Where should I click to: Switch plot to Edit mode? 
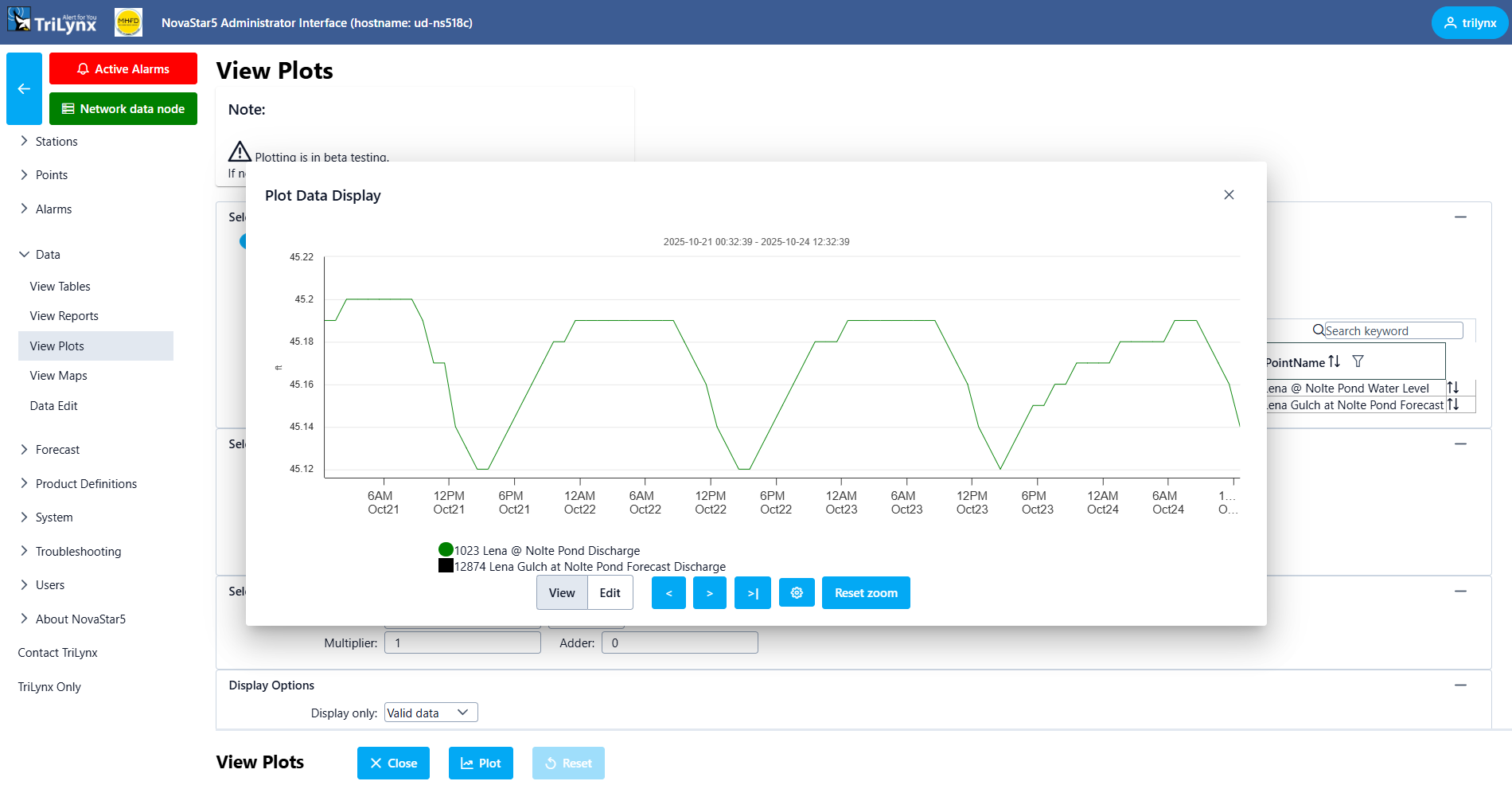pyautogui.click(x=610, y=593)
